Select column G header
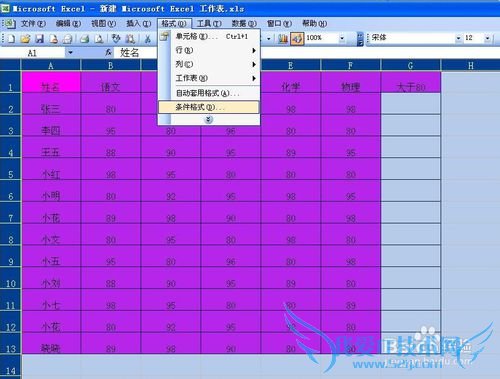Screen dimensions: 500x379 tap(410, 65)
